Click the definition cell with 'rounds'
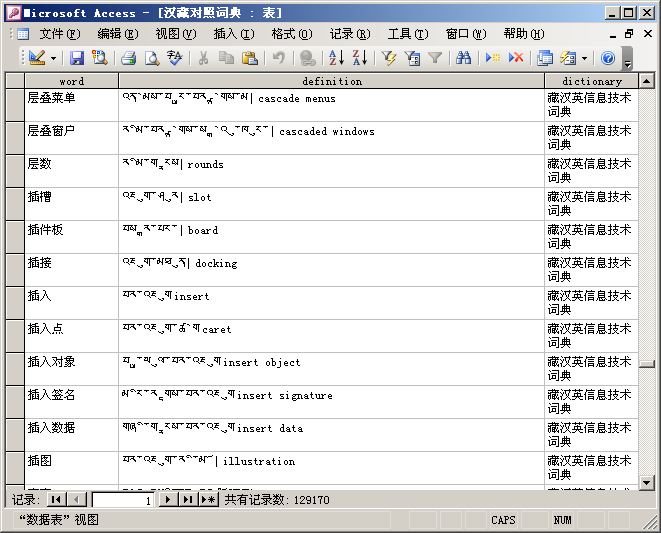Viewport: 661px width, 533px height. (x=331, y=171)
